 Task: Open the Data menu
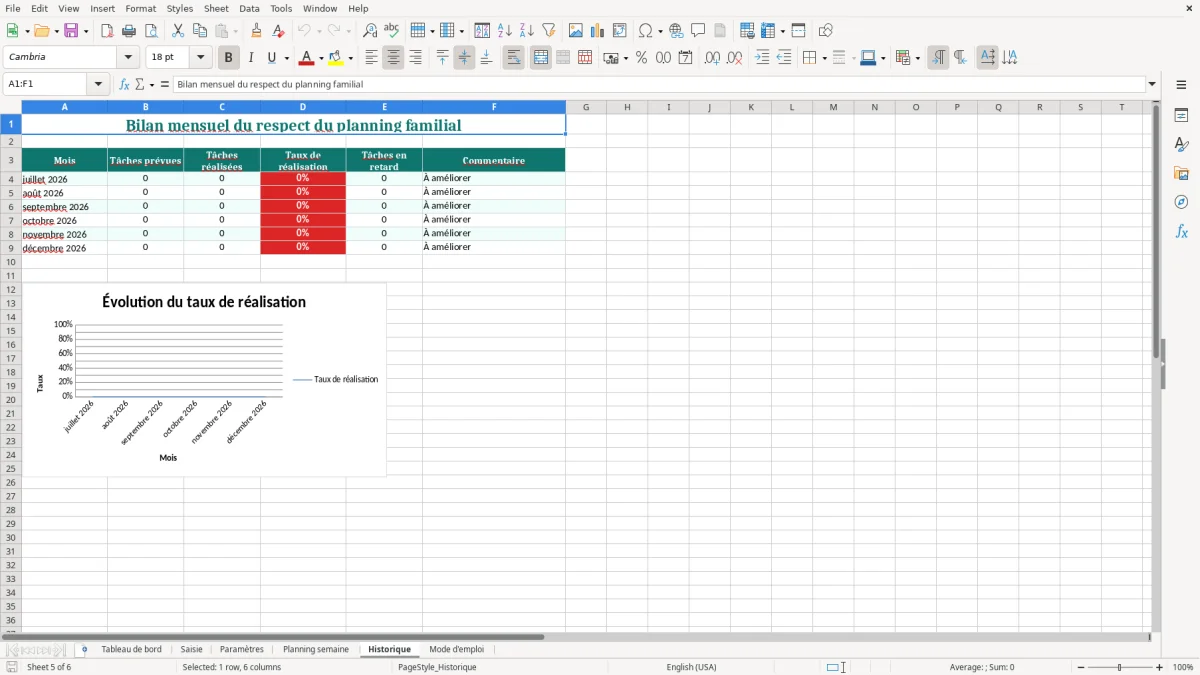249,8
